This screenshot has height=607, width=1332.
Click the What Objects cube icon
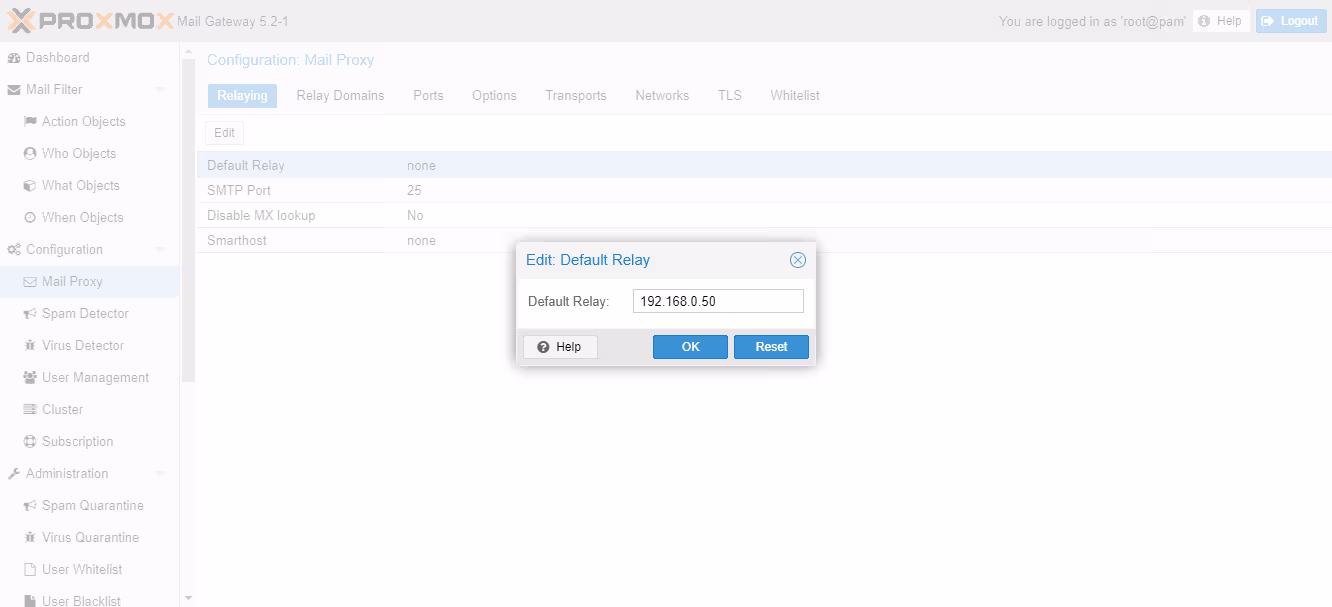coord(30,186)
